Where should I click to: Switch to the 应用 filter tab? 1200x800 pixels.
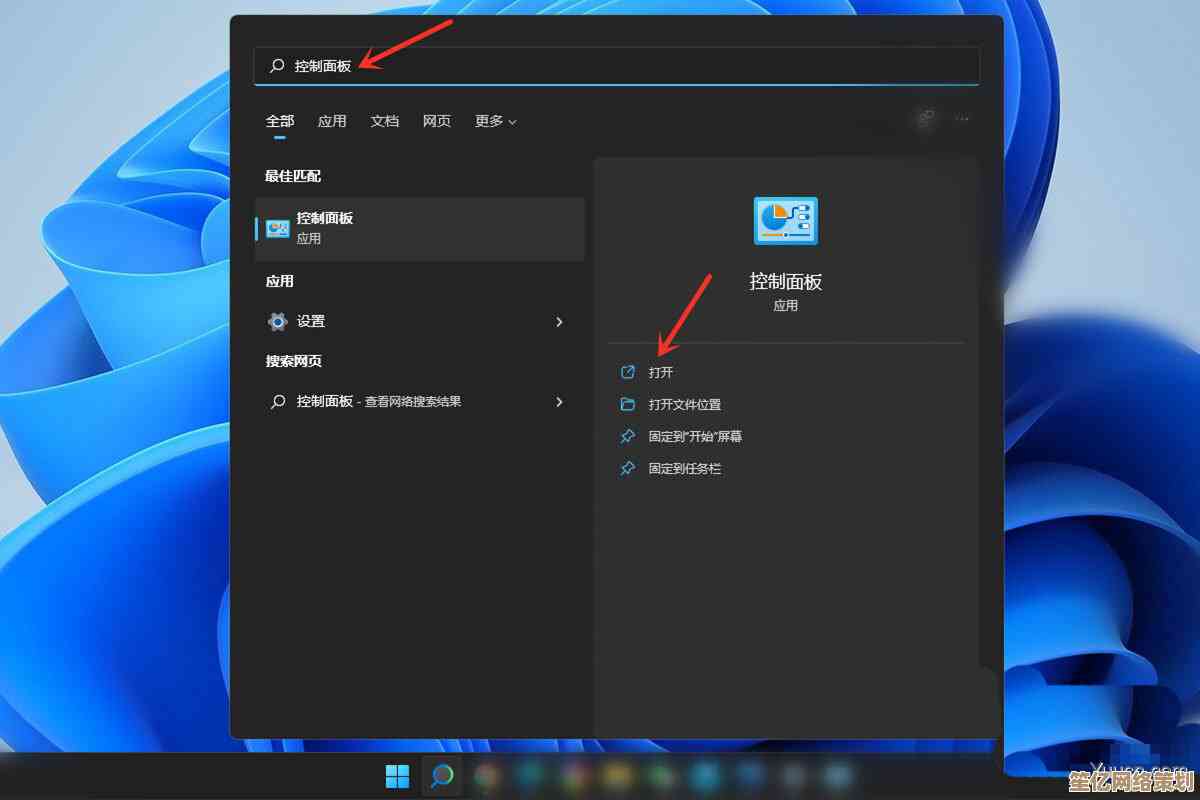[332, 121]
